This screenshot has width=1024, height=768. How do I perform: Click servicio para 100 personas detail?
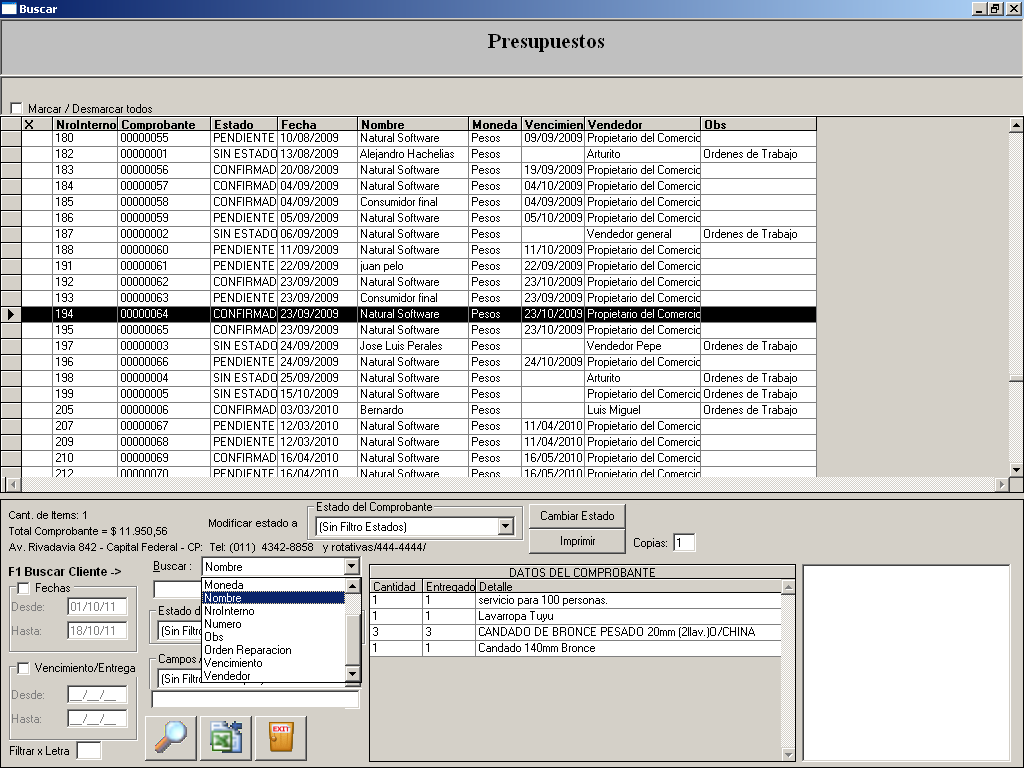575,600
